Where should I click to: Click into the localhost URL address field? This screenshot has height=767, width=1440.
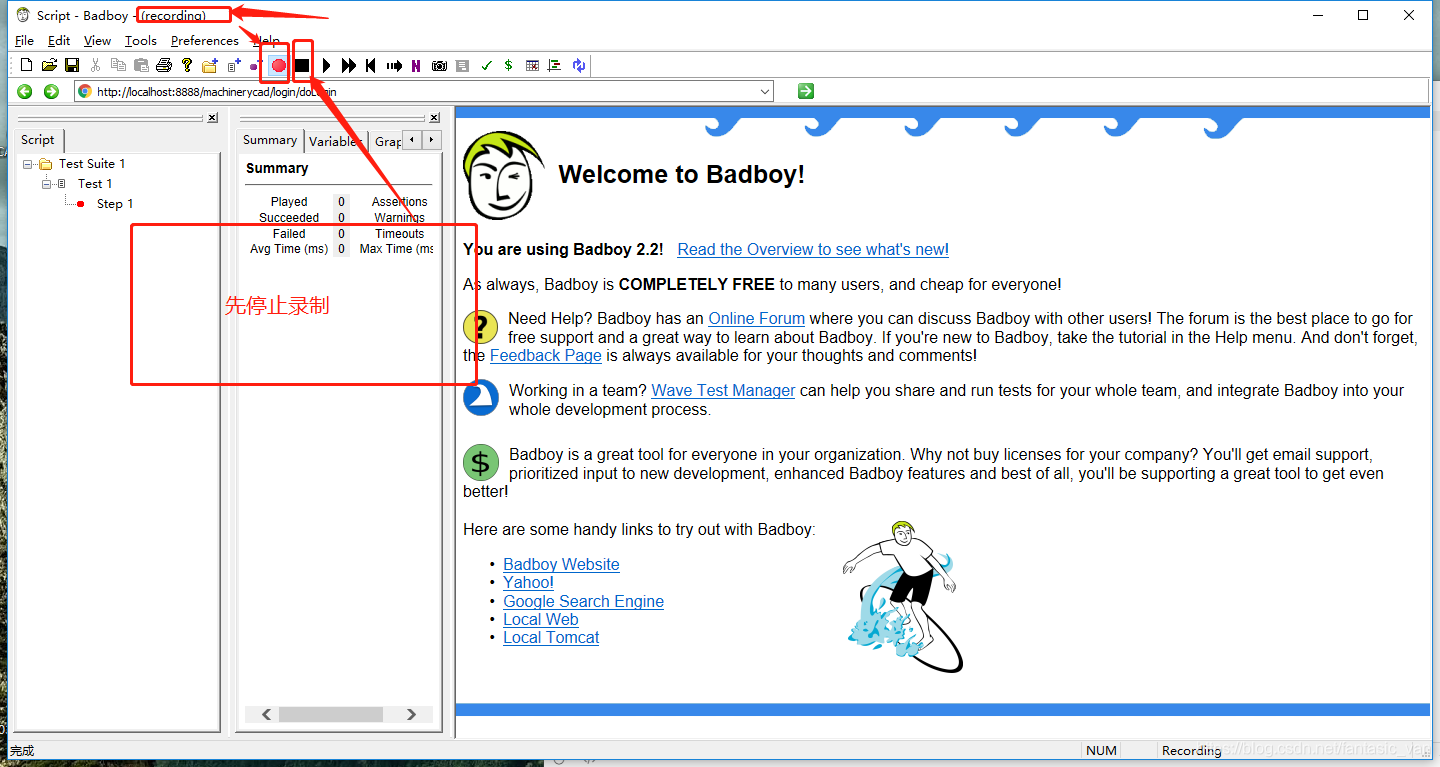424,91
